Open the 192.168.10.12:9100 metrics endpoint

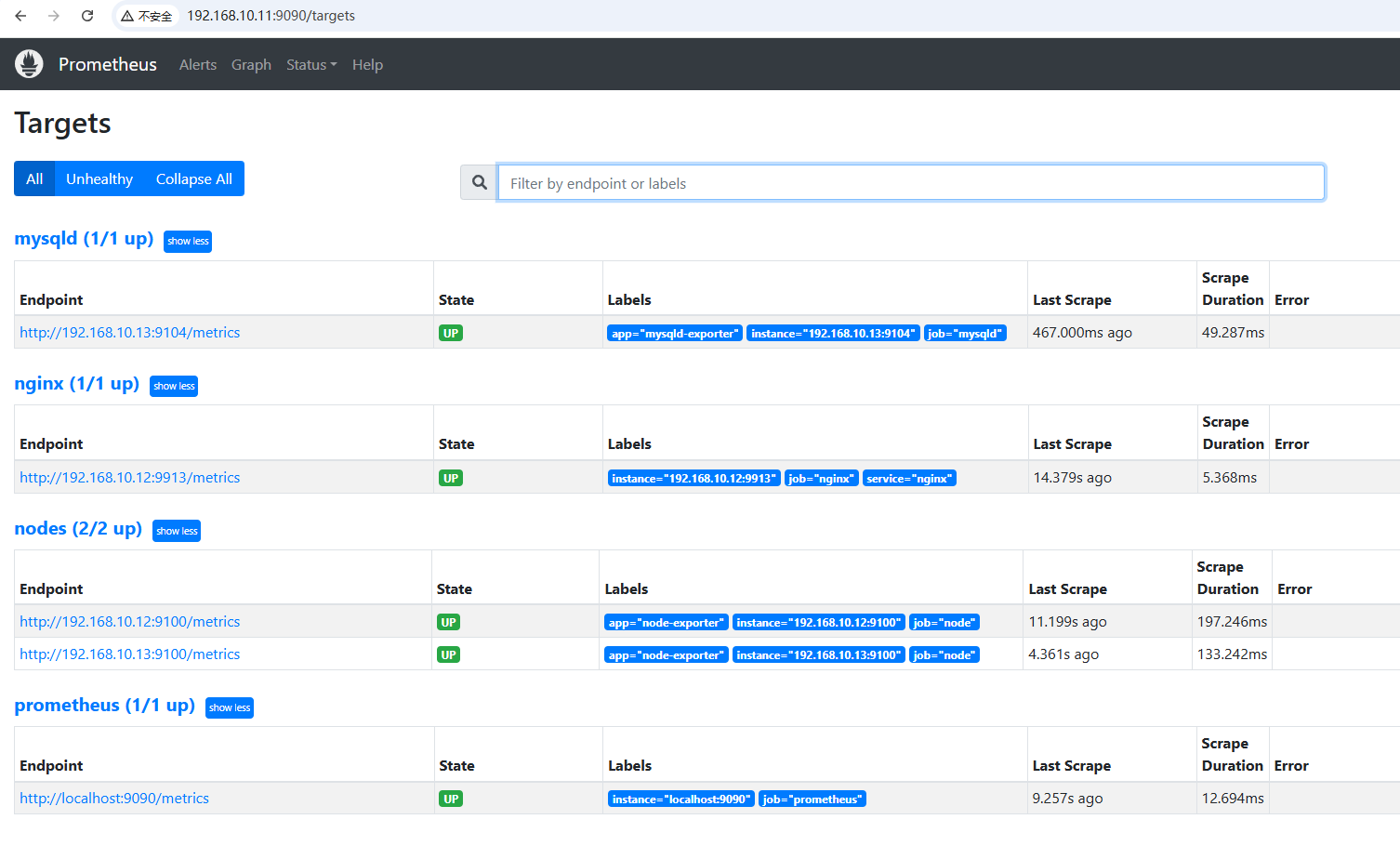point(129,622)
